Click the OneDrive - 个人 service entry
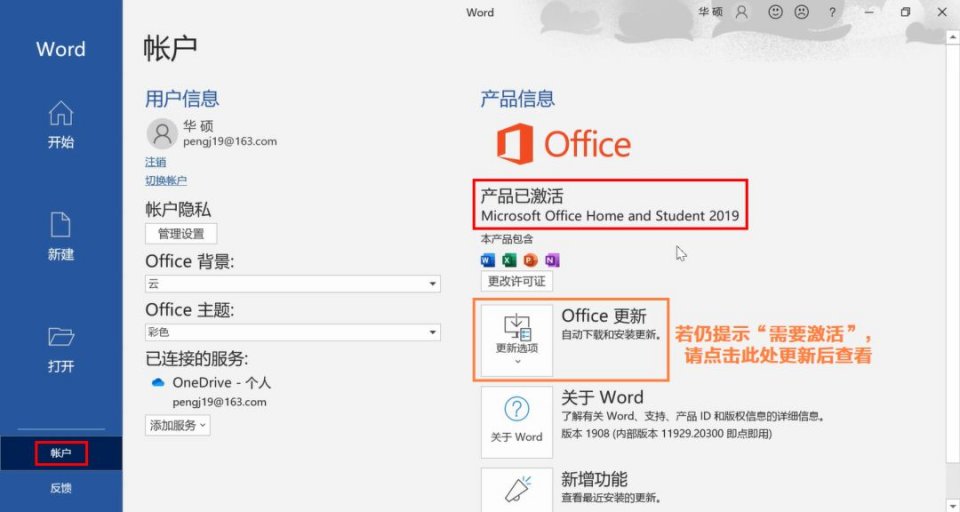This screenshot has height=512, width=960. click(x=222, y=383)
